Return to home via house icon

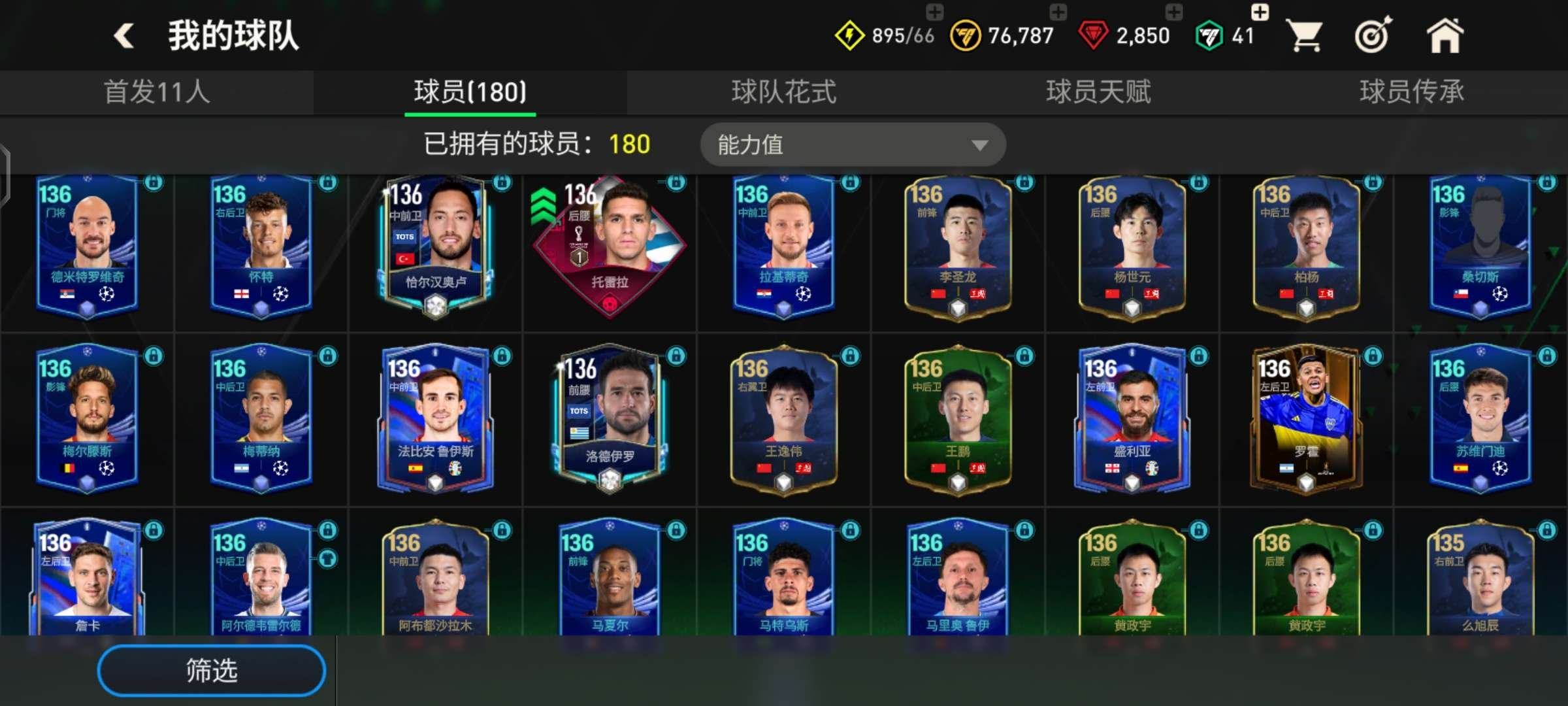coord(1445,35)
